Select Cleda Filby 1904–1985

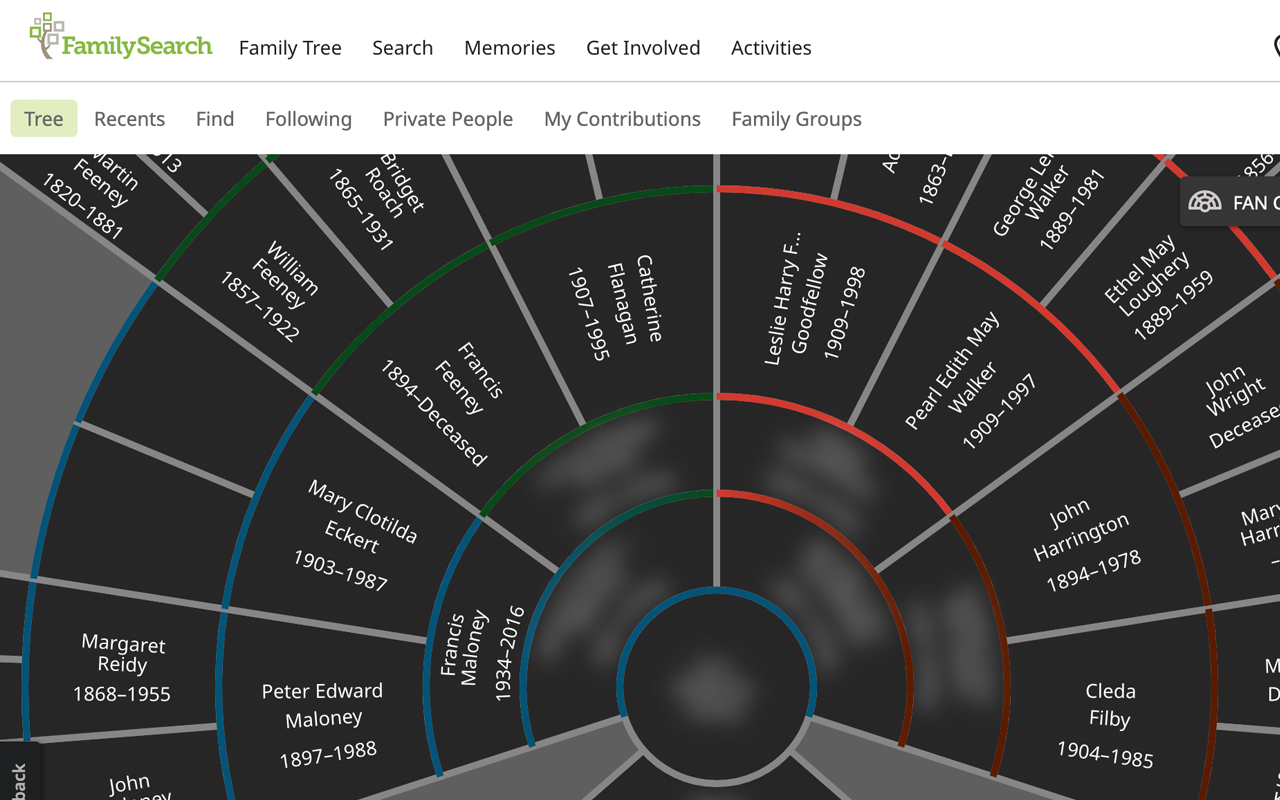pyautogui.click(x=1108, y=724)
